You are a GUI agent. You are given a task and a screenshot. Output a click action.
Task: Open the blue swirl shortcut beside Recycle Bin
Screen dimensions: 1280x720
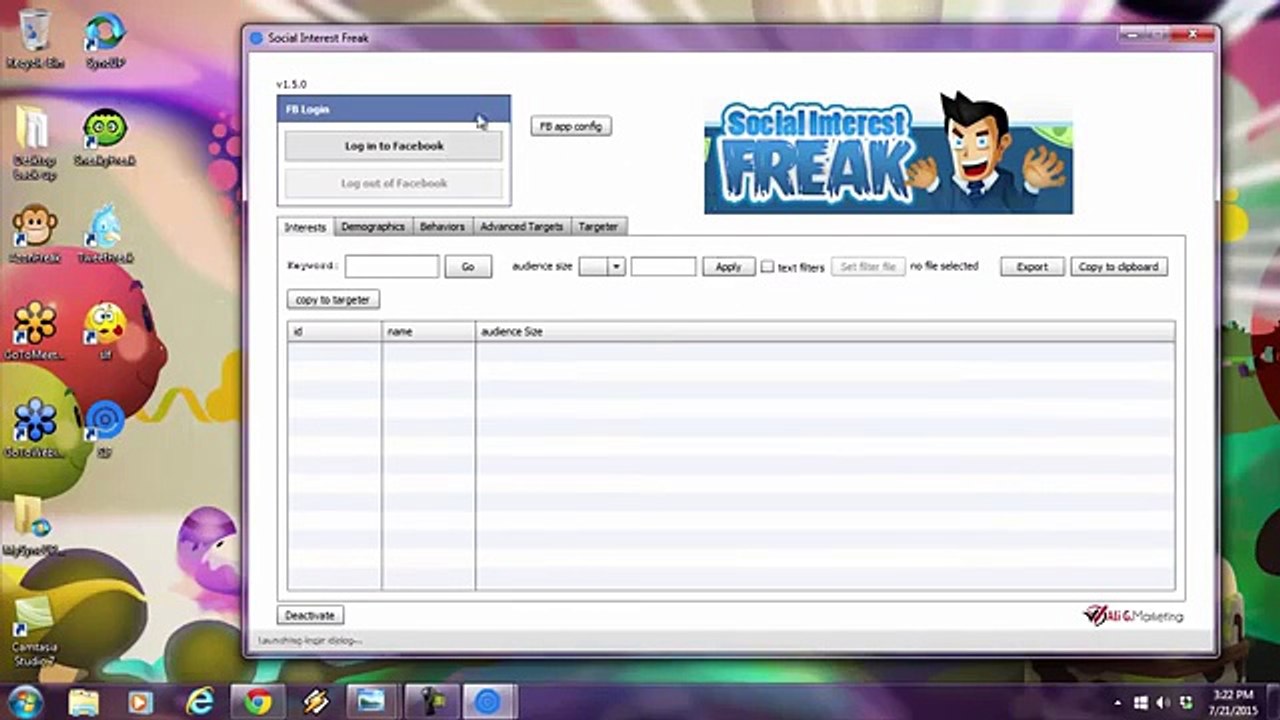click(105, 38)
